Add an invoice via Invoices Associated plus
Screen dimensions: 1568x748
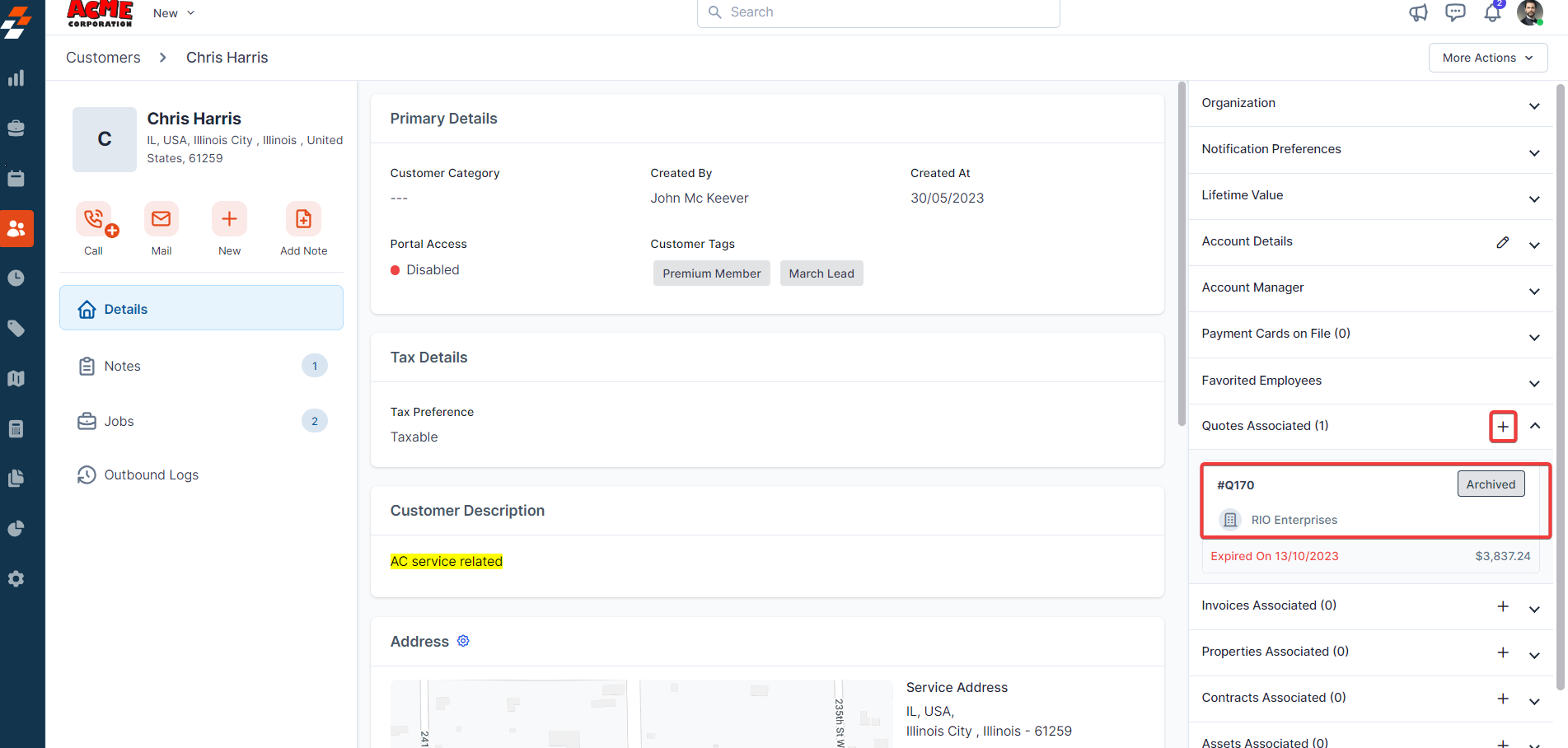1503,606
